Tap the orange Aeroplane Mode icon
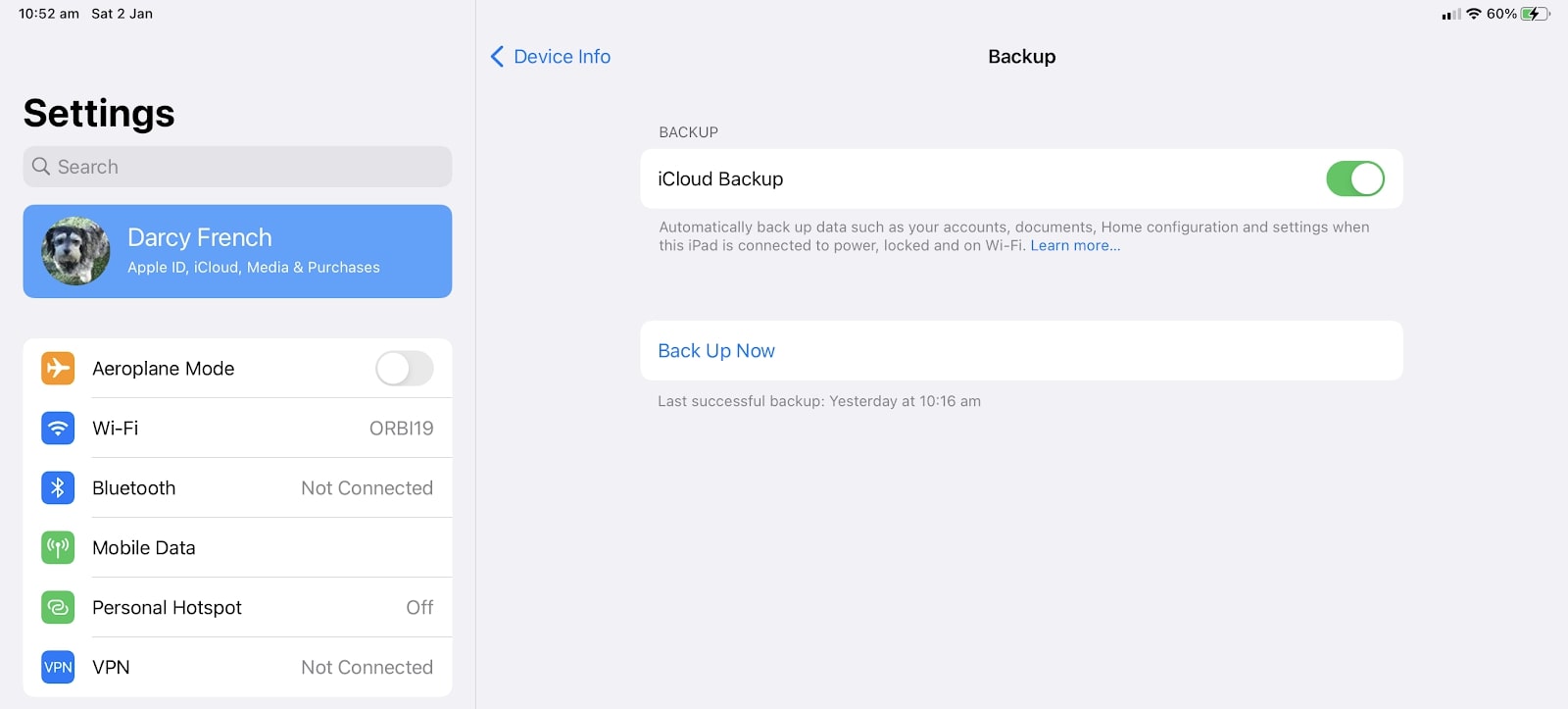Screen dimensions: 1568x709 click(x=58, y=369)
